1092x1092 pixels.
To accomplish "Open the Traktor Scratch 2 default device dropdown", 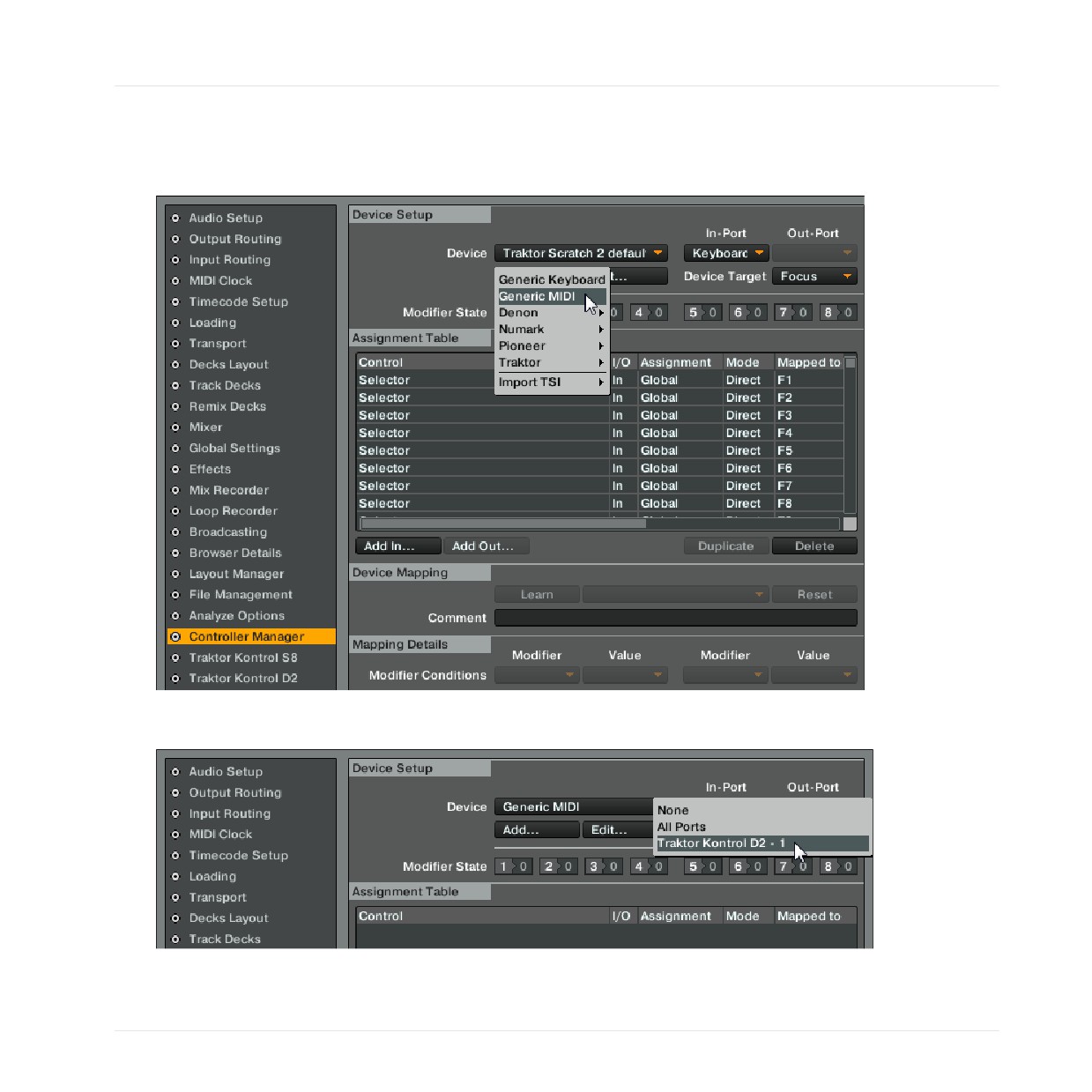I will [581, 253].
